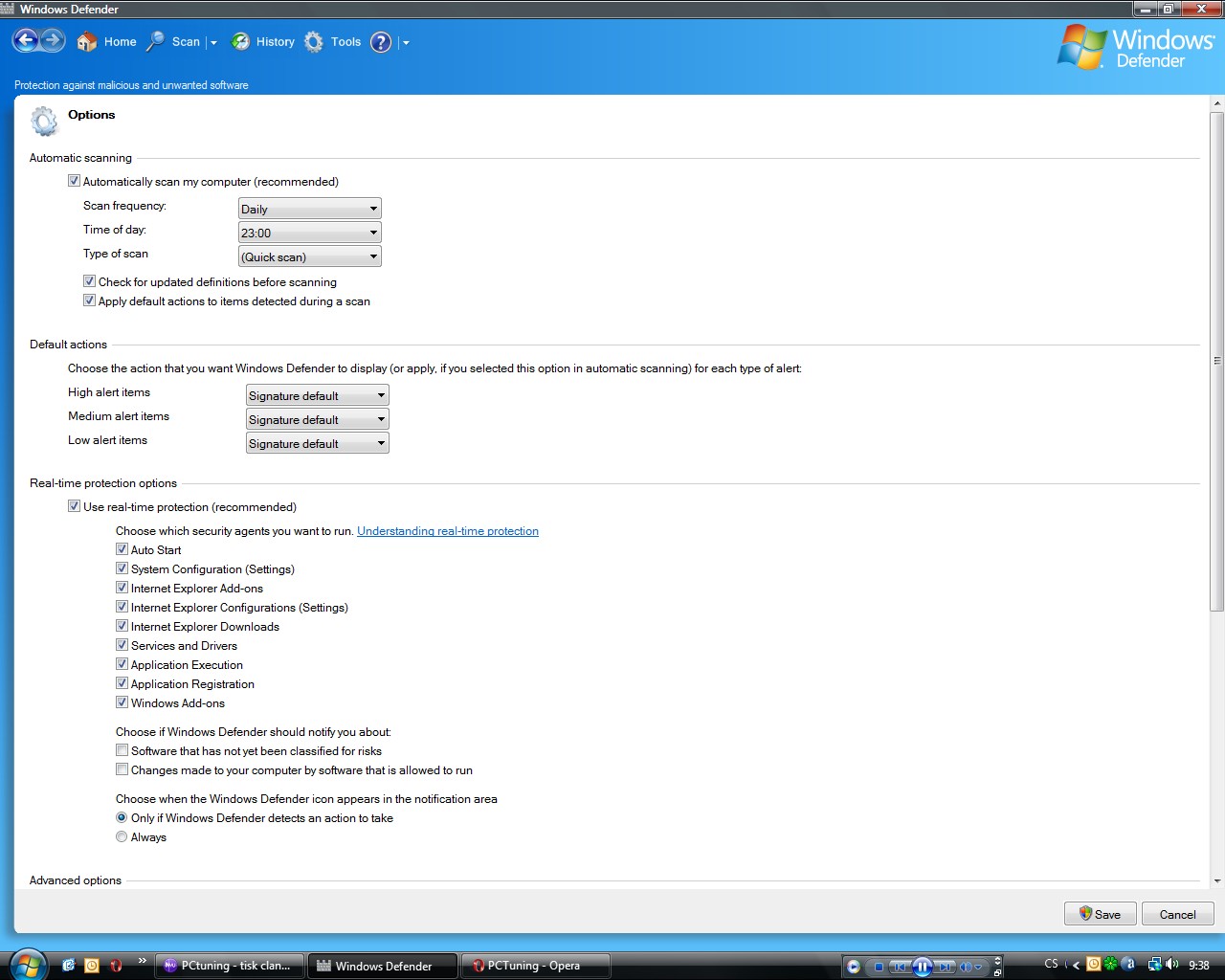Open the Scan options dropdown arrow
This screenshot has width=1225, height=980.
click(213, 43)
